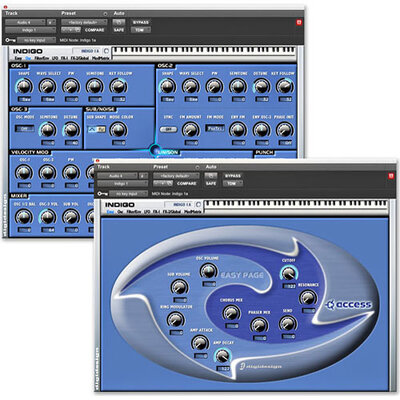Open the ModMatrix tab in front window
400x400 pixels.
click(193, 212)
